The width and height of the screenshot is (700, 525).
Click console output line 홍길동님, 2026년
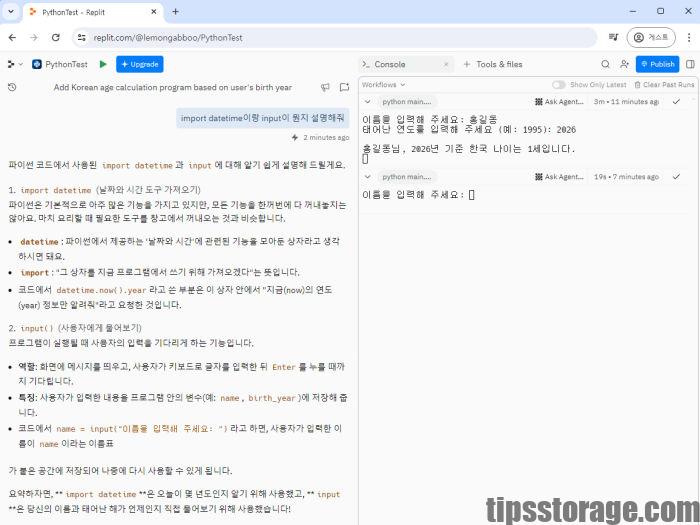tap(469, 149)
